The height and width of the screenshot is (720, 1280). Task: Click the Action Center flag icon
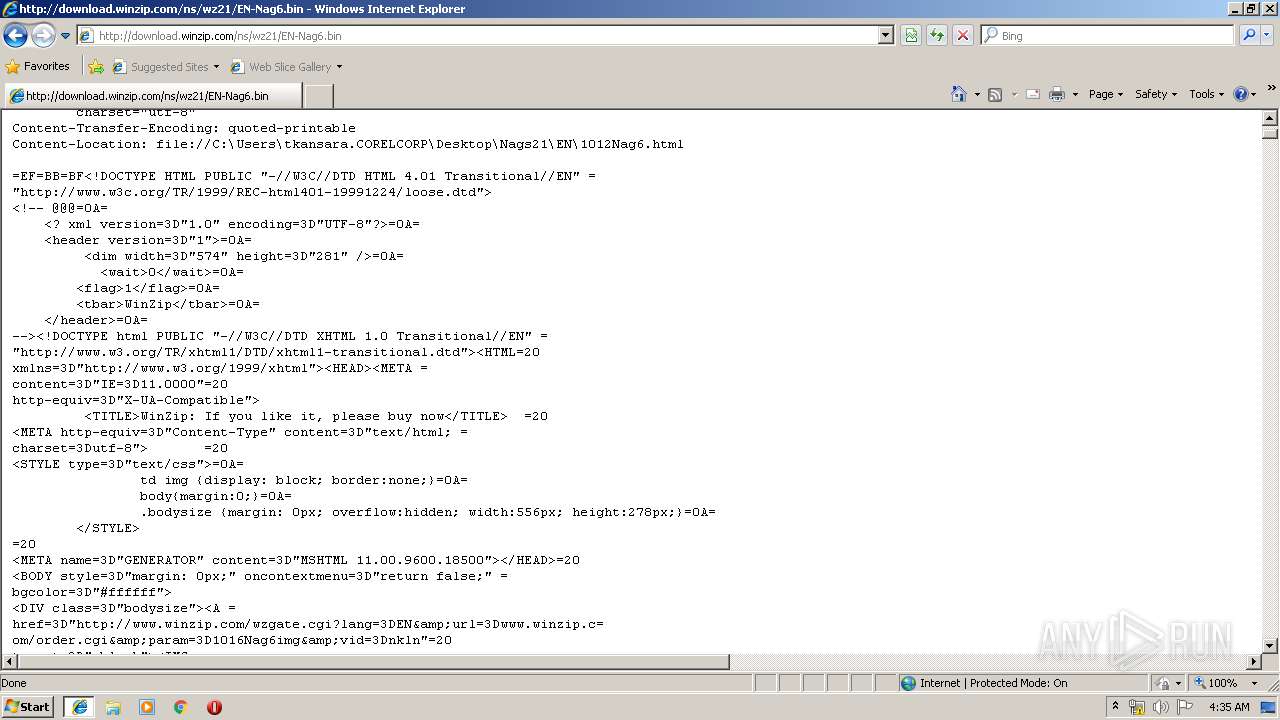[x=1185, y=707]
